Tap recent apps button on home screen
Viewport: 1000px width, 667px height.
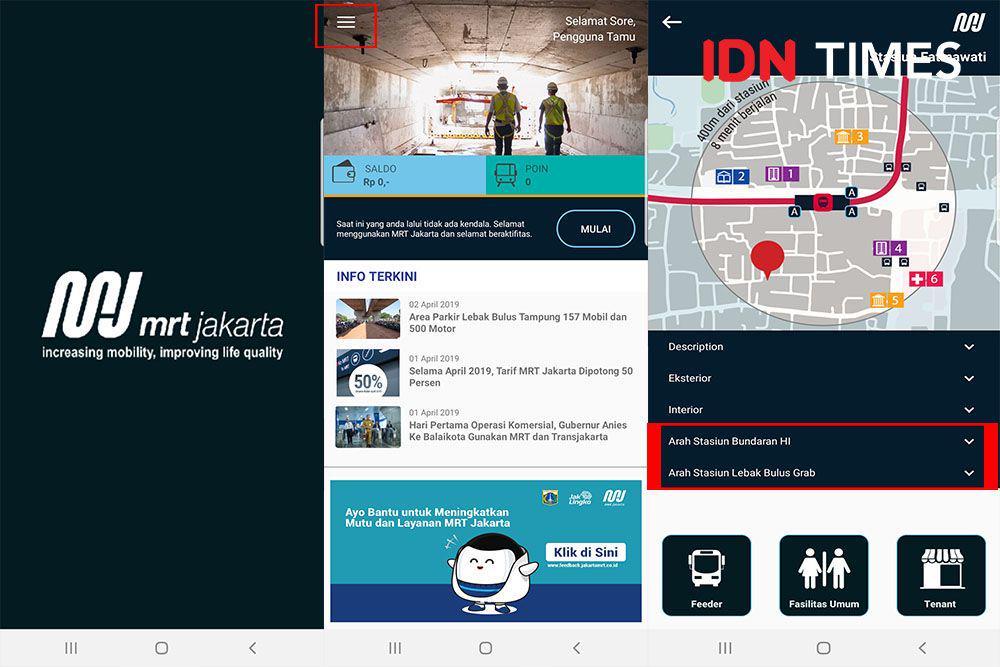[395, 648]
